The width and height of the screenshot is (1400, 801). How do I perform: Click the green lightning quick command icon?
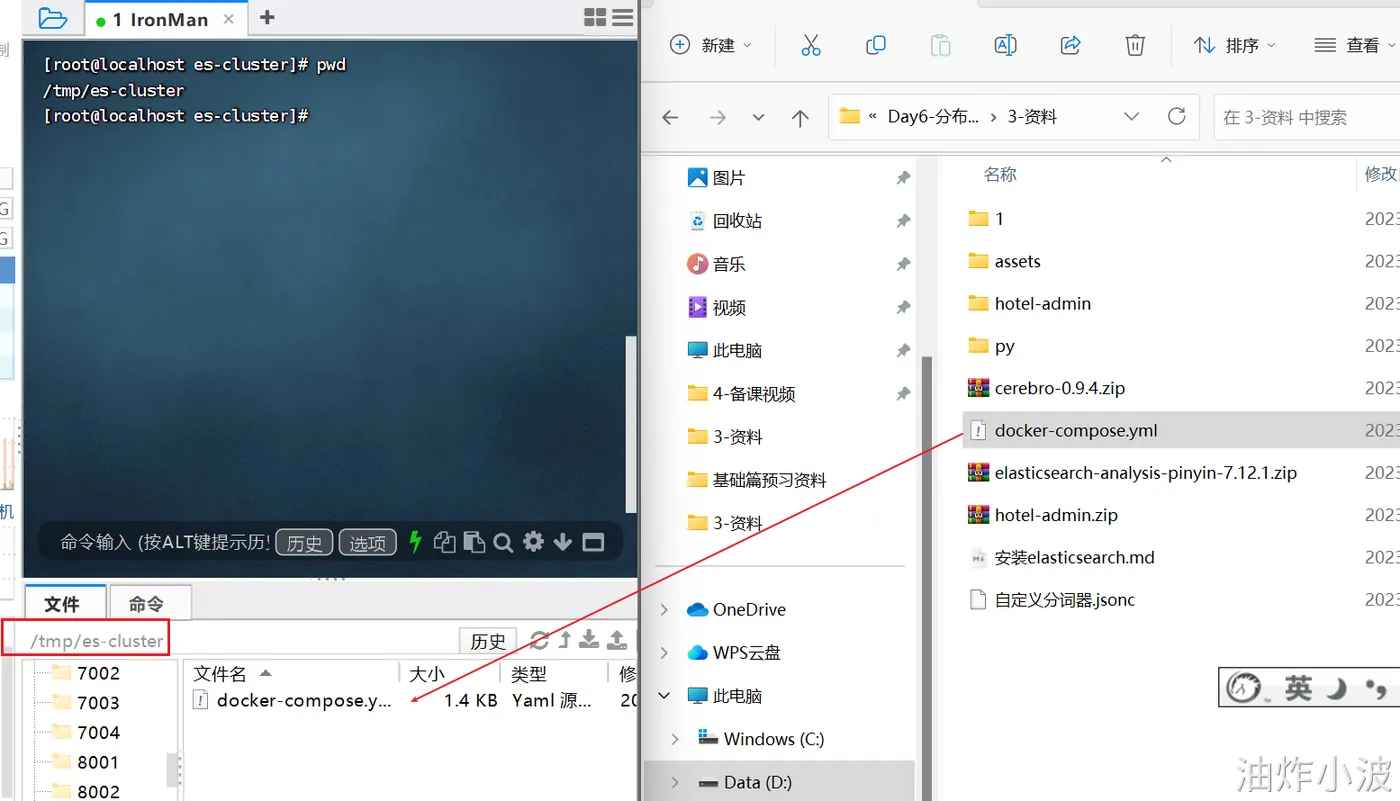coord(416,542)
